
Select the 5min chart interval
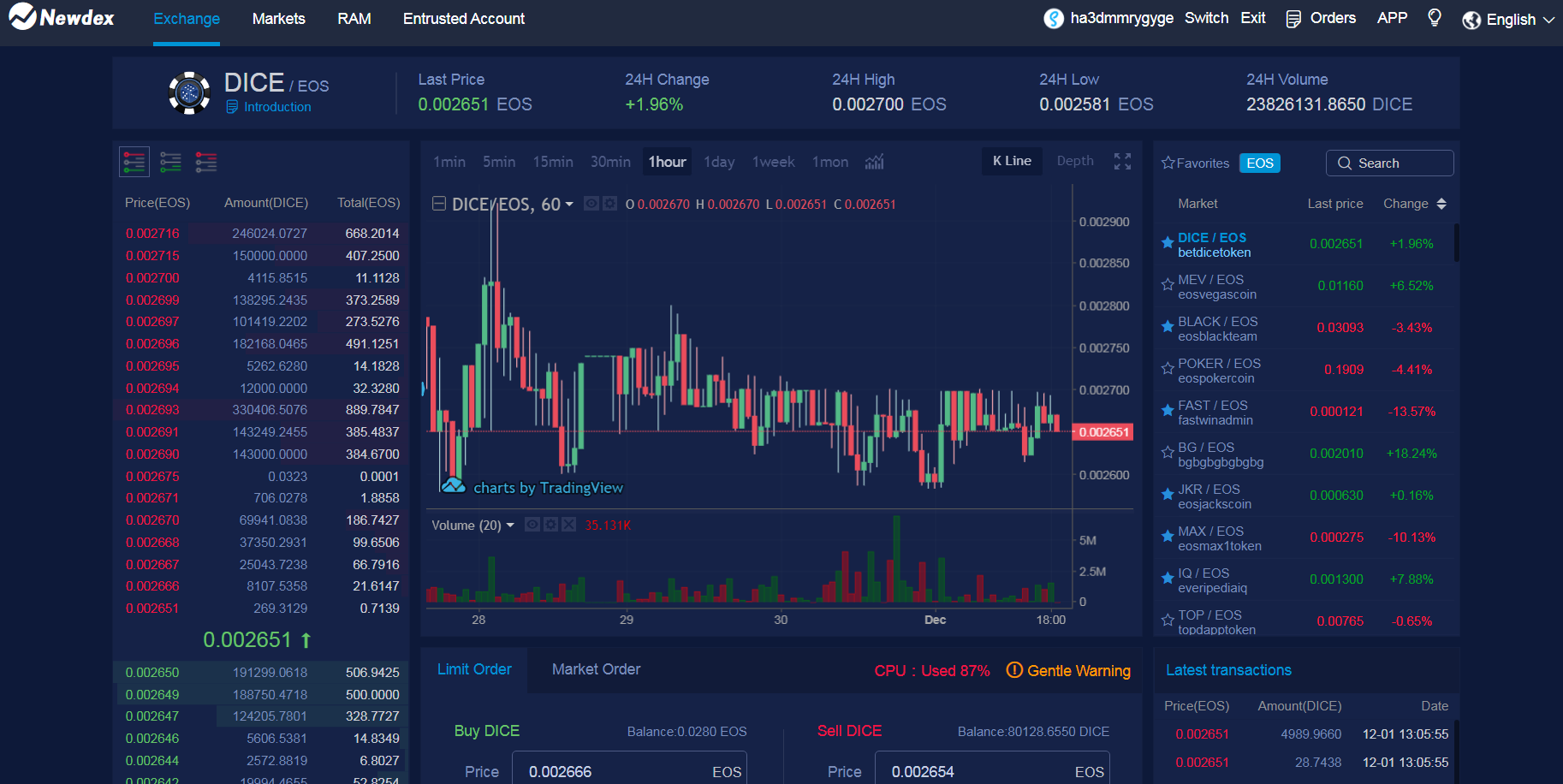499,162
